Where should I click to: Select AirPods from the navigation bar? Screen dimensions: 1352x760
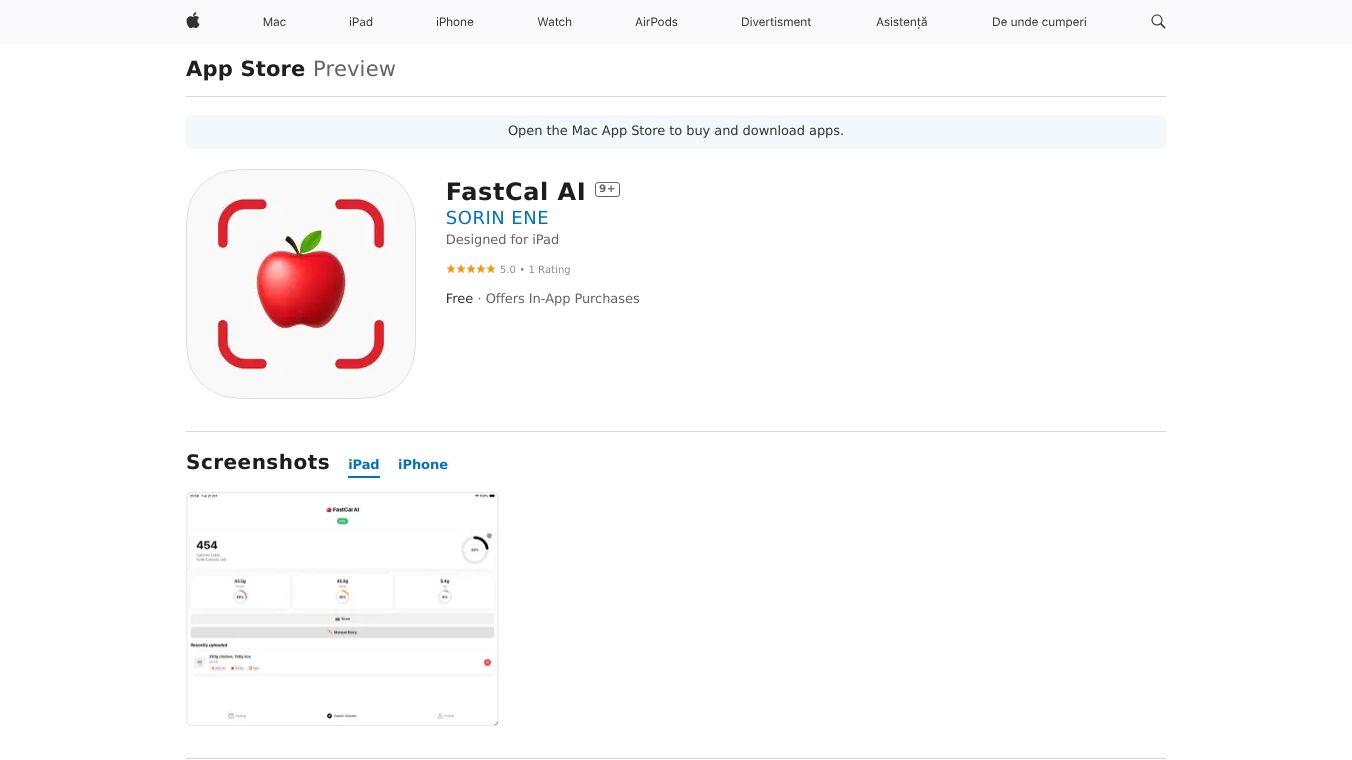click(656, 22)
